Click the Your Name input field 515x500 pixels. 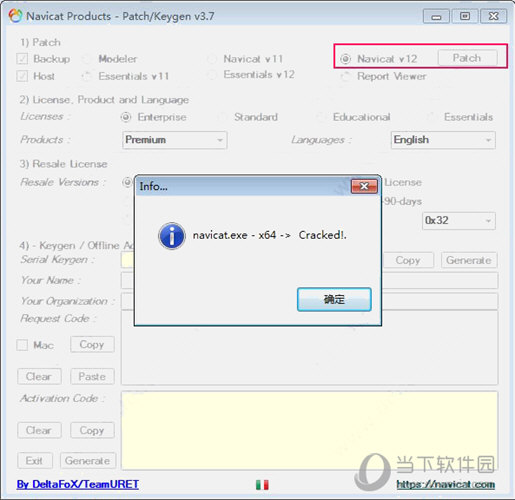[x=440, y=280]
